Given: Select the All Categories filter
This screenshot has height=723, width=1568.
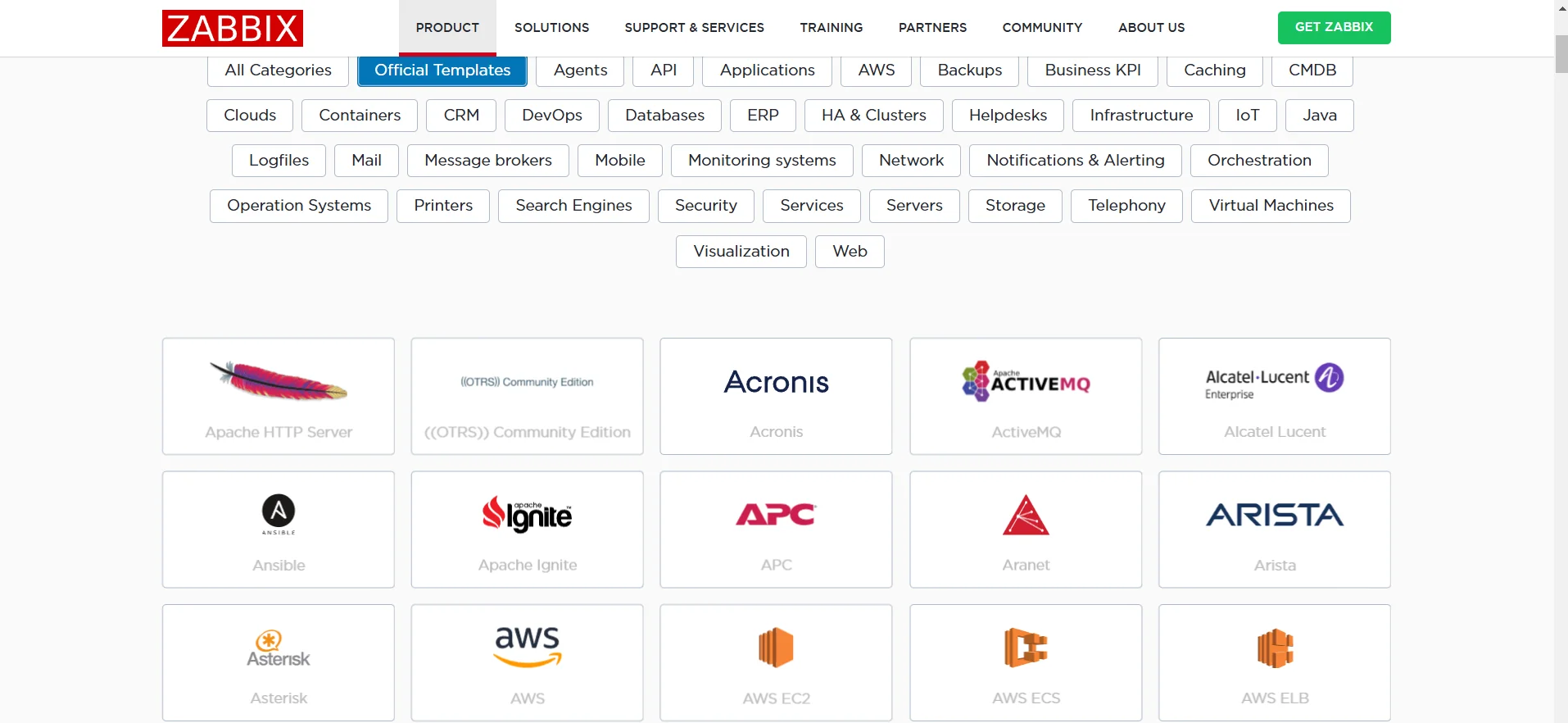Looking at the screenshot, I should coord(279,70).
